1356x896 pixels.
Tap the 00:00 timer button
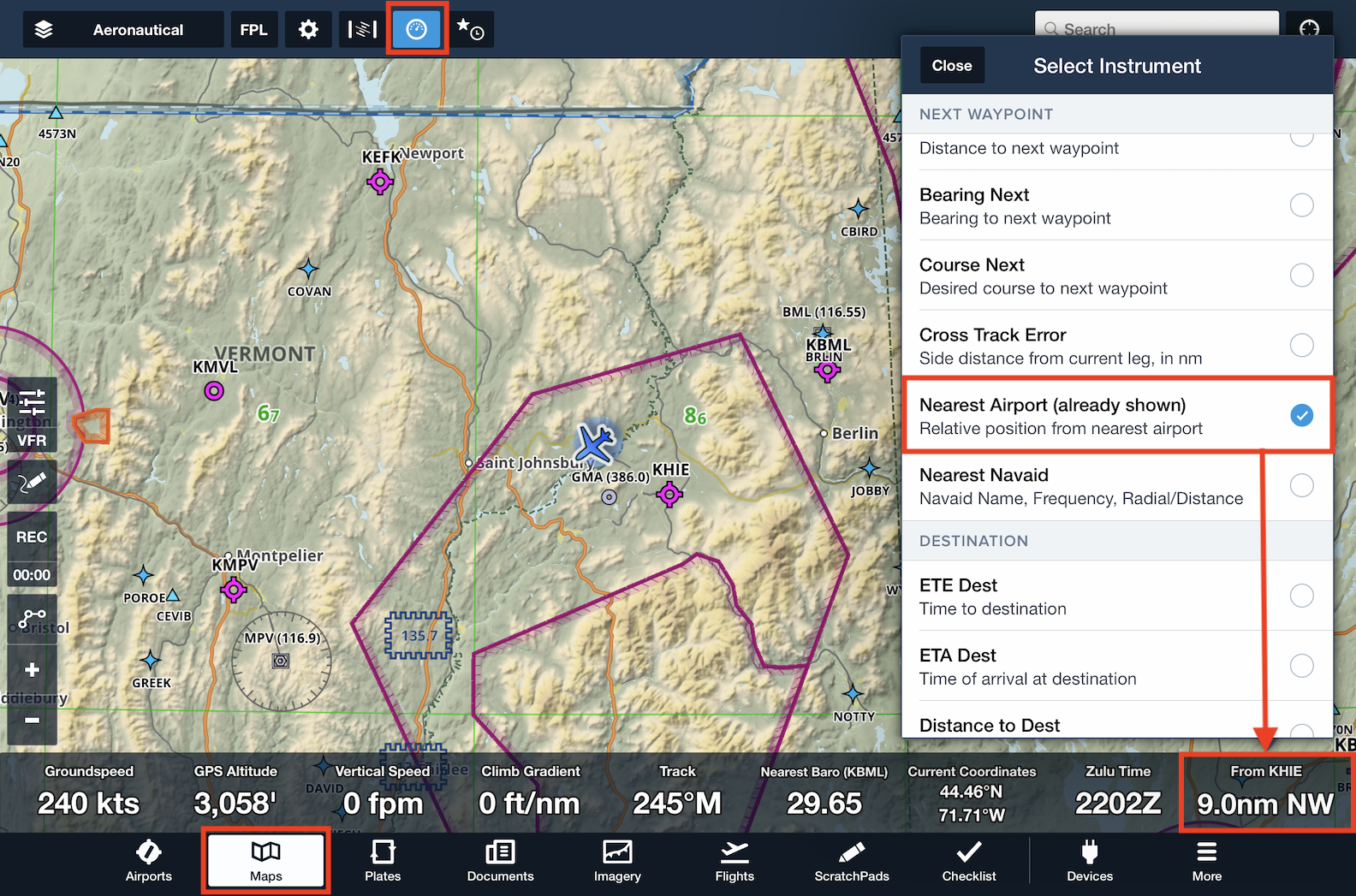point(32,575)
